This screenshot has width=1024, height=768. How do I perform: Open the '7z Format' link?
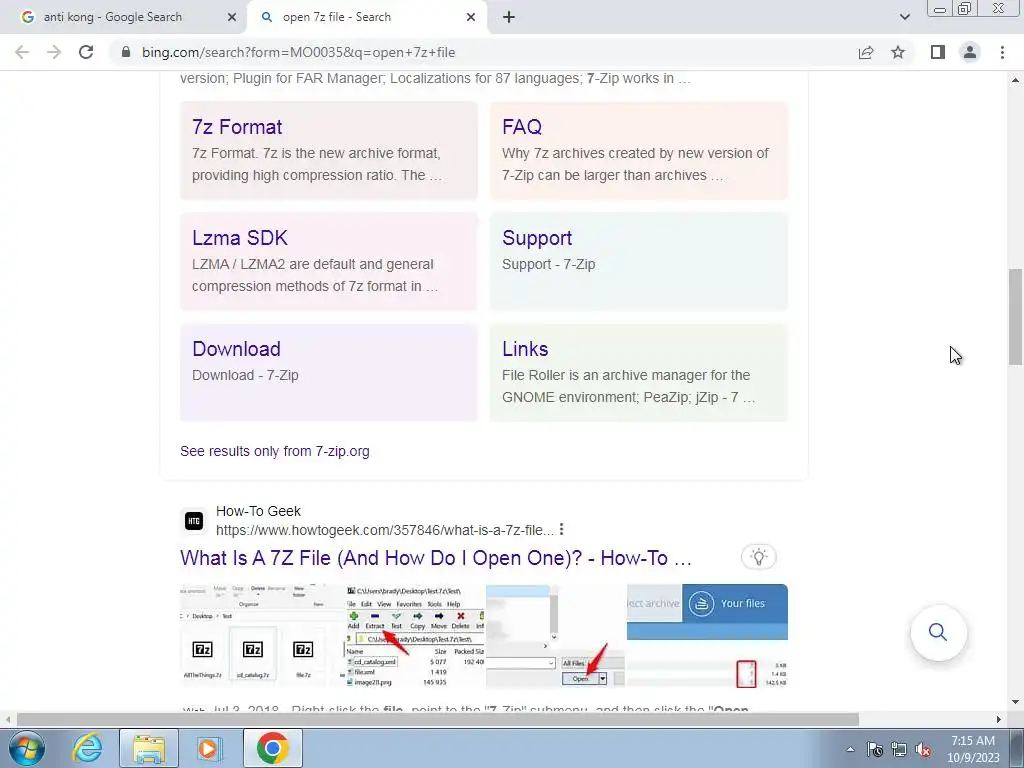(x=237, y=127)
